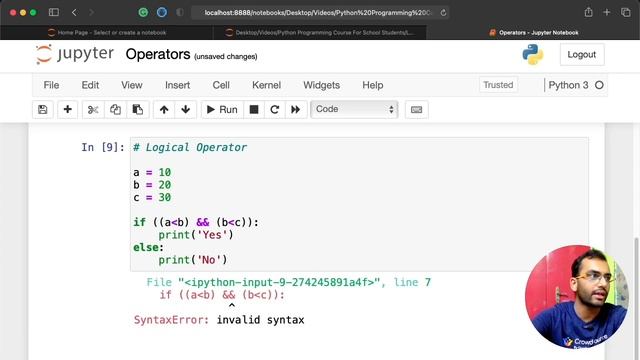640x360 pixels.
Task: Click the In [9] cell prompt
Action: (x=103, y=147)
